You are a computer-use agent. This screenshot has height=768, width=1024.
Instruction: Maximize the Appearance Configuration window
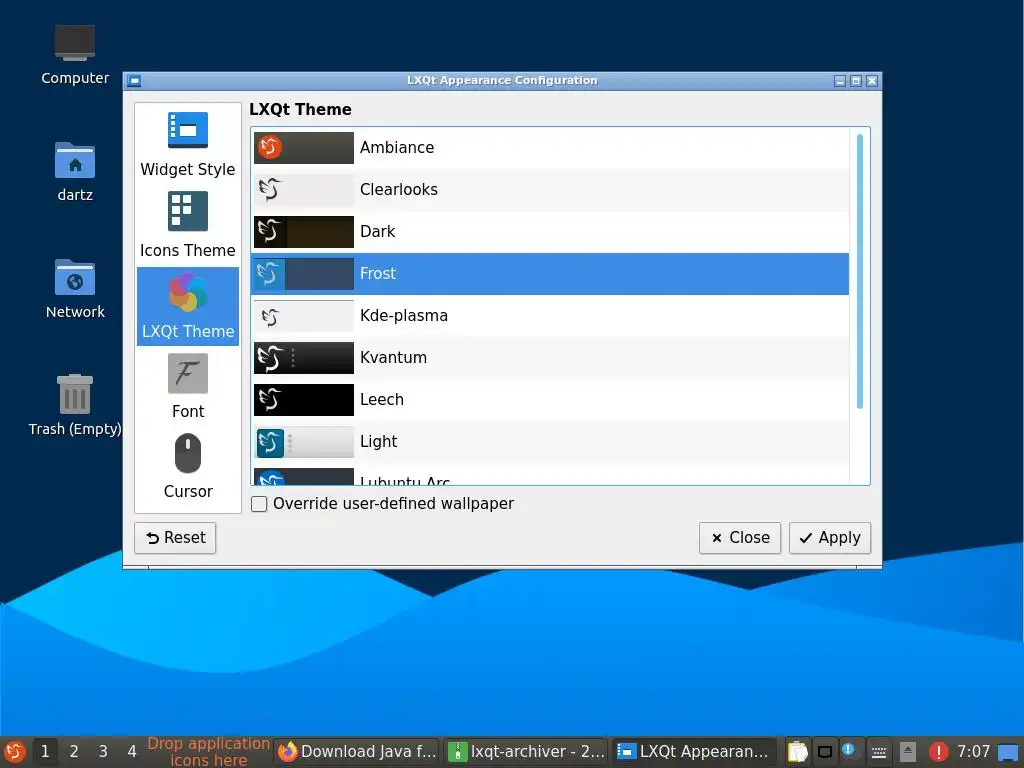click(x=856, y=81)
